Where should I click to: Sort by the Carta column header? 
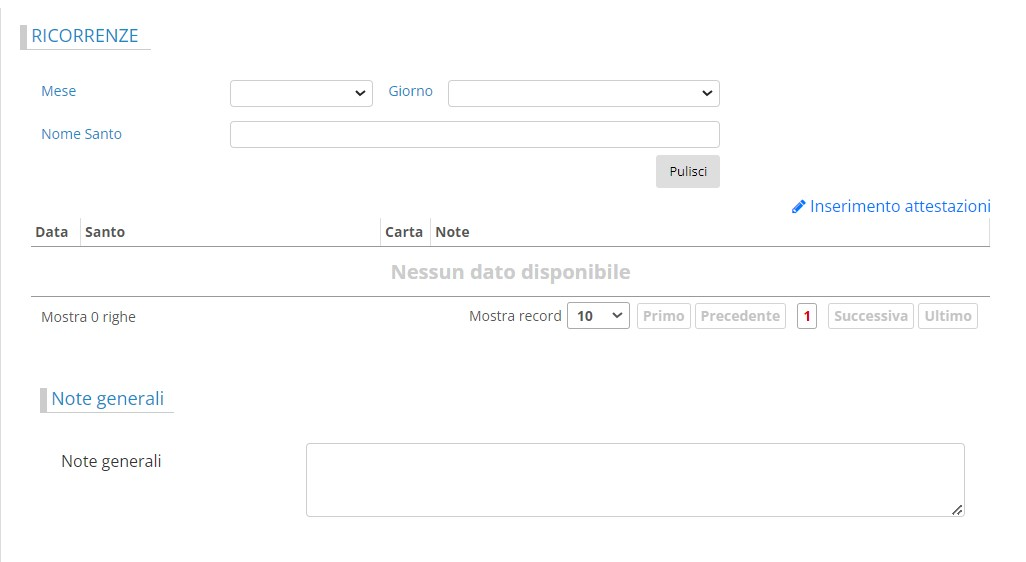404,232
